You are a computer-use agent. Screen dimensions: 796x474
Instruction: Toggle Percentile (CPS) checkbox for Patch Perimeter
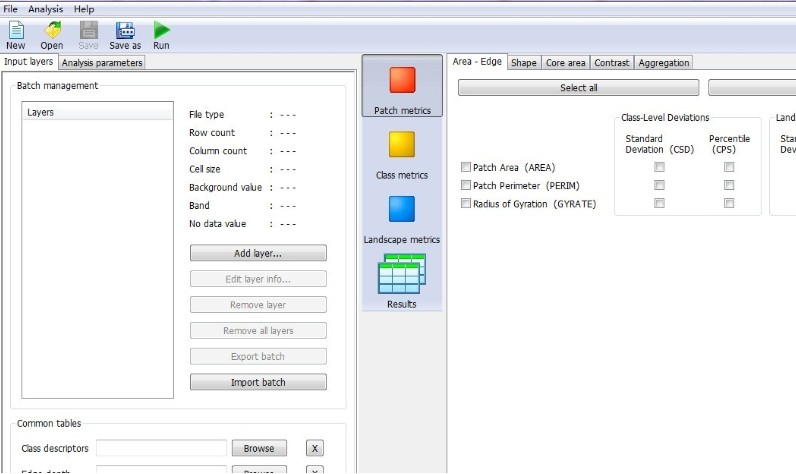pyautogui.click(x=729, y=185)
